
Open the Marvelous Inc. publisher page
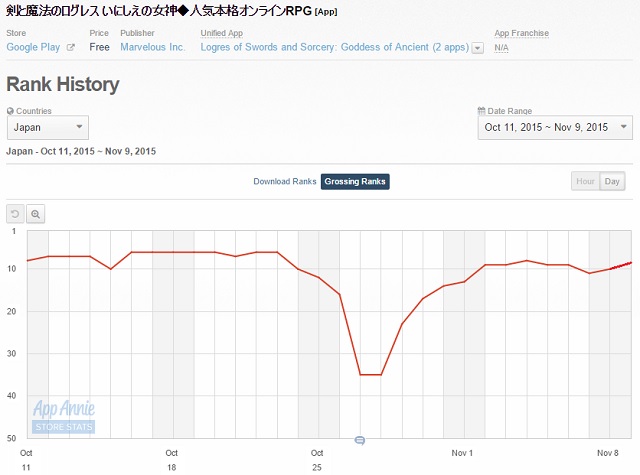point(153,47)
